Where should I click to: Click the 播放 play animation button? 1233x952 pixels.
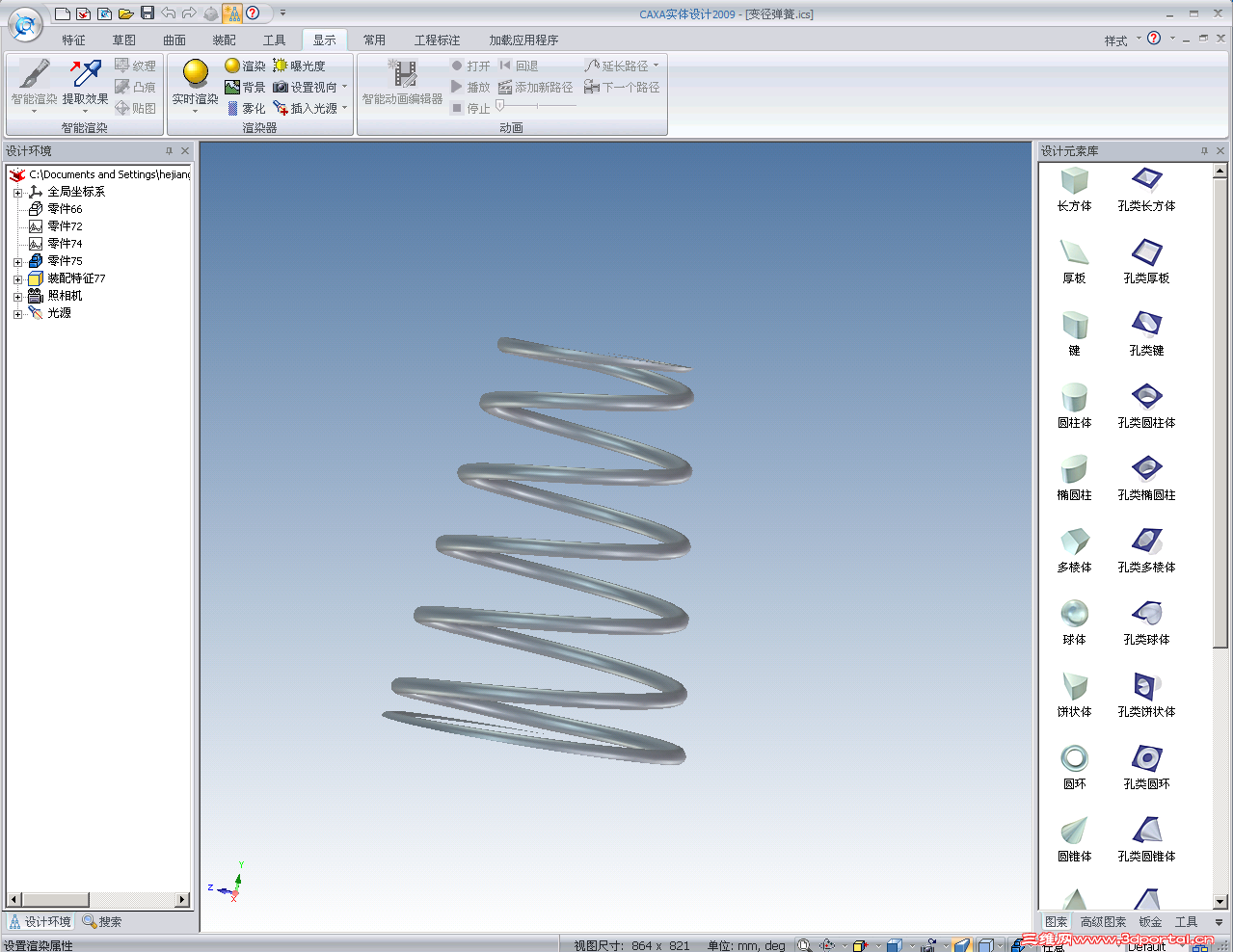point(470,87)
